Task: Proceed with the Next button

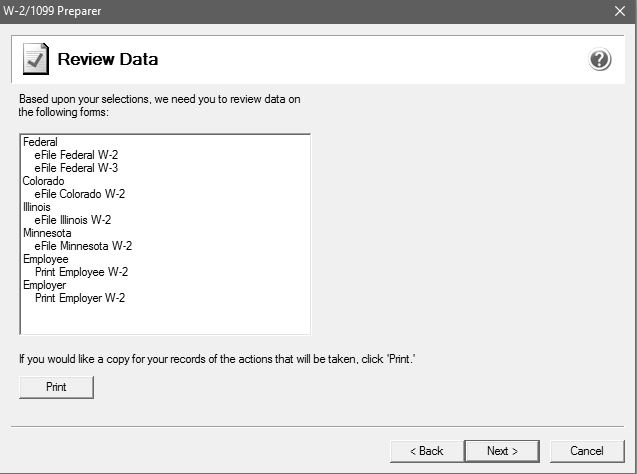Action: (502, 451)
